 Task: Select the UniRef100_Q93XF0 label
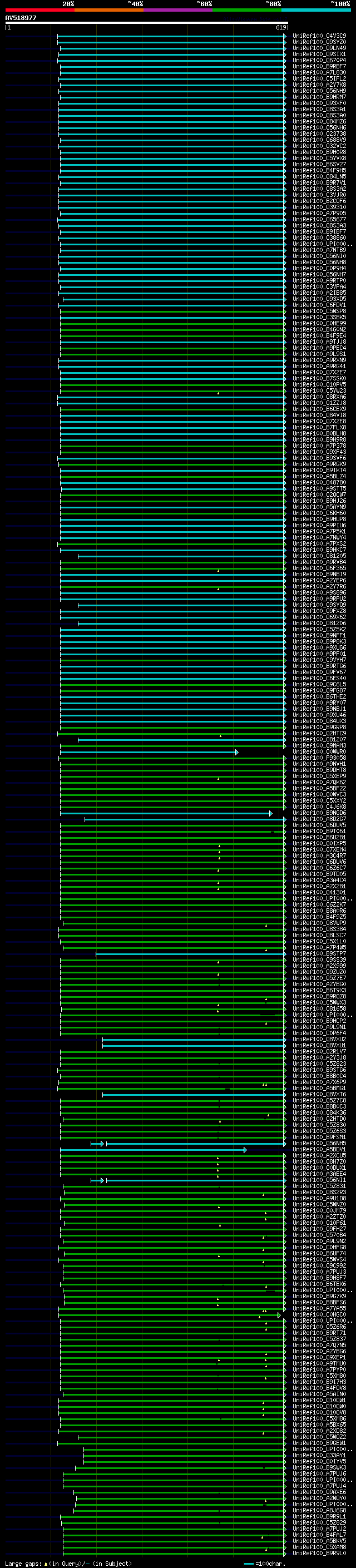319,103
